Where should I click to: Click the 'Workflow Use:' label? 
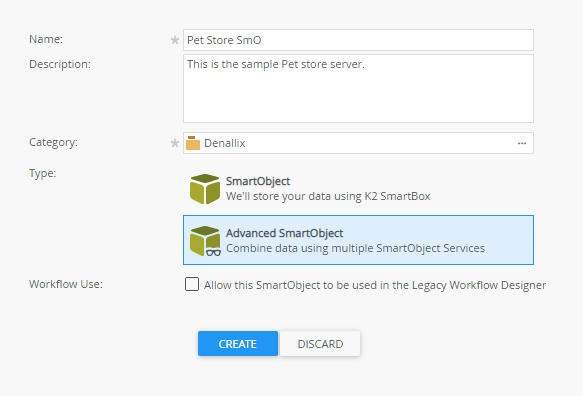[66, 284]
